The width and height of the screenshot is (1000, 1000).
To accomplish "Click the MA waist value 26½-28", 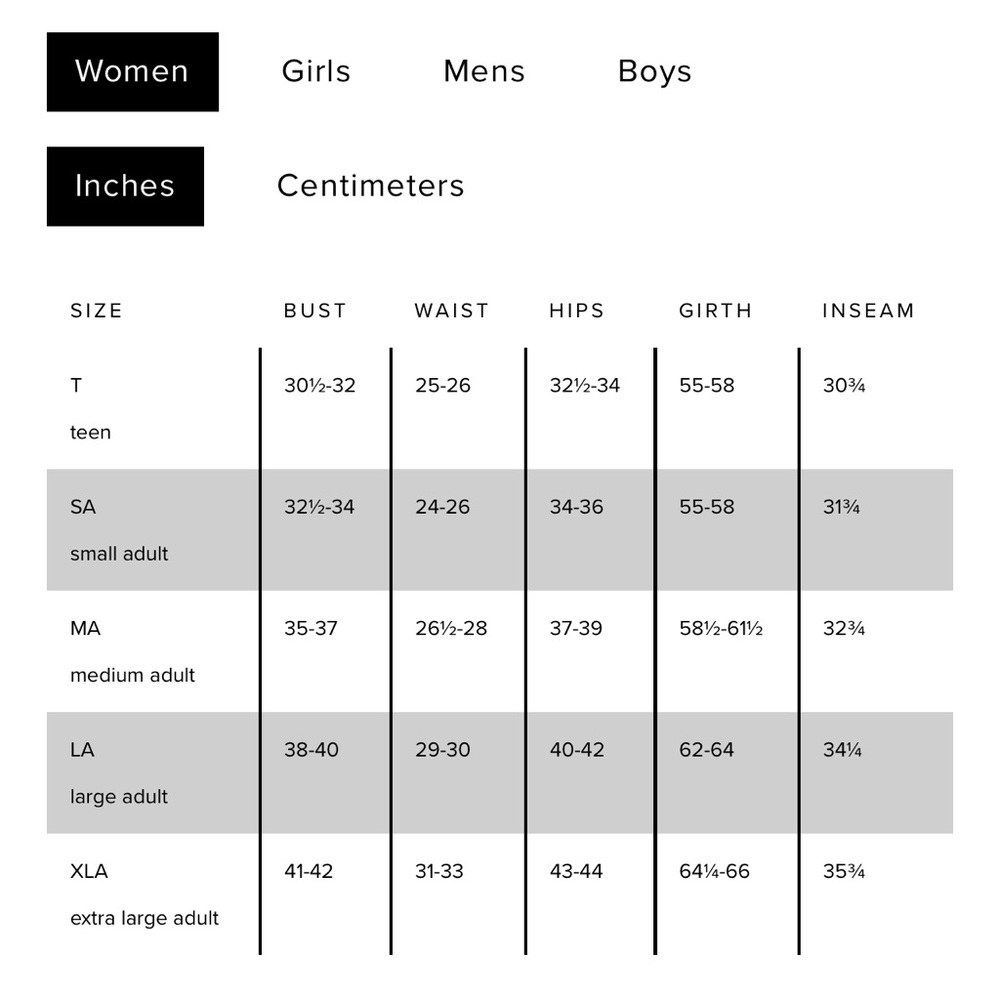I will click(451, 628).
